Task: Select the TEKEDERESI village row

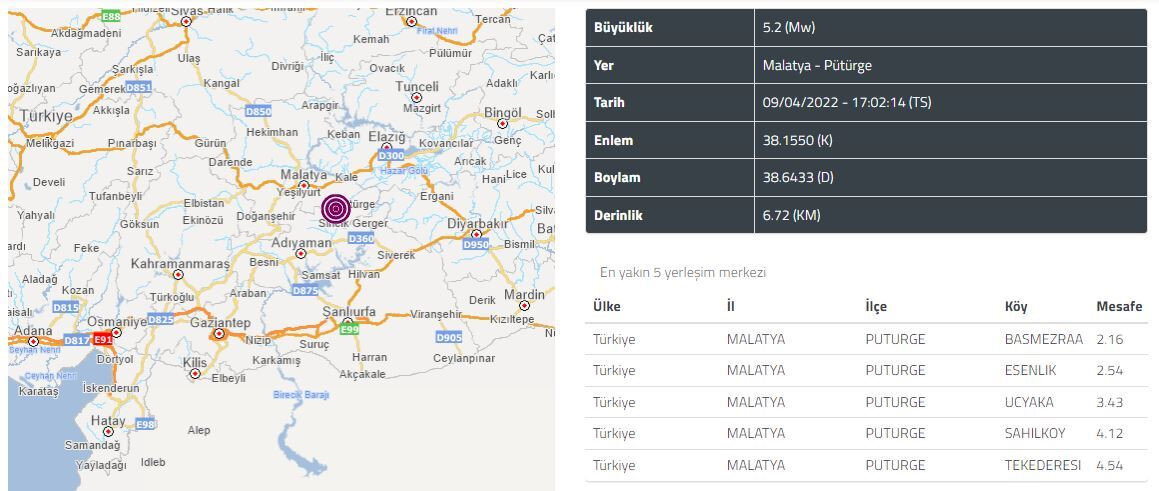Action: (866, 465)
